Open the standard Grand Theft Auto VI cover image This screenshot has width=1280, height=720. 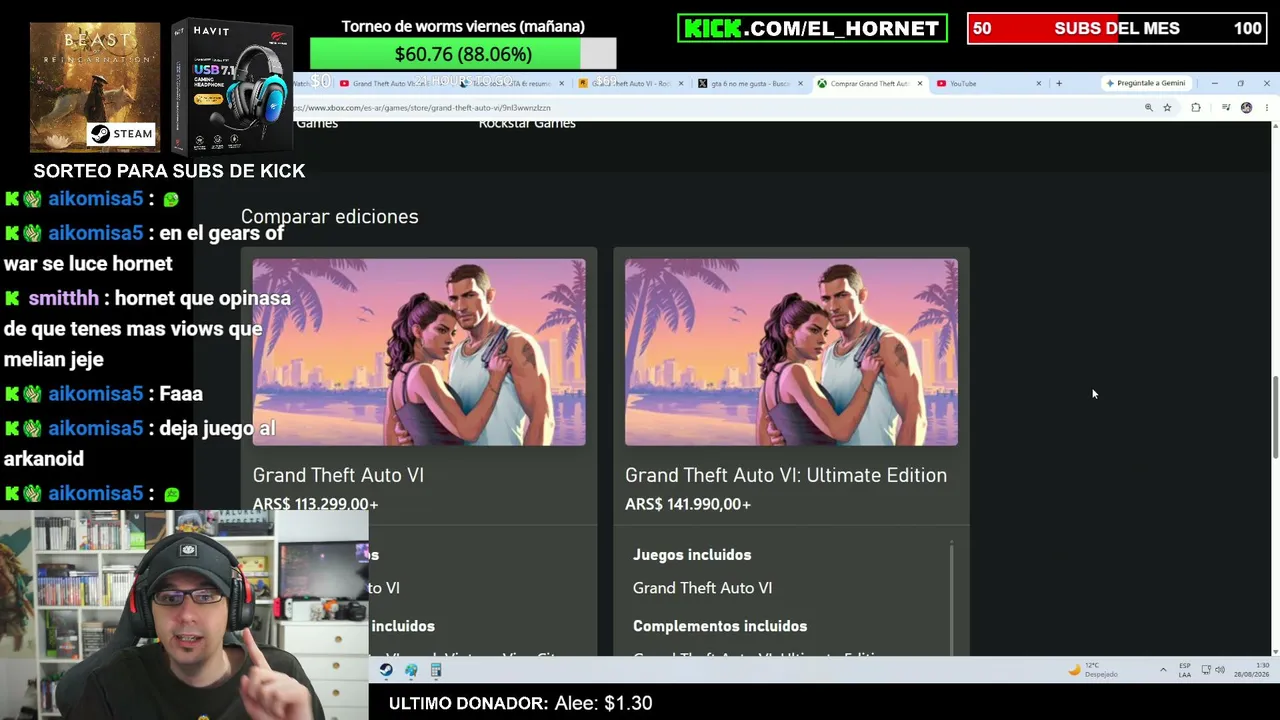419,352
